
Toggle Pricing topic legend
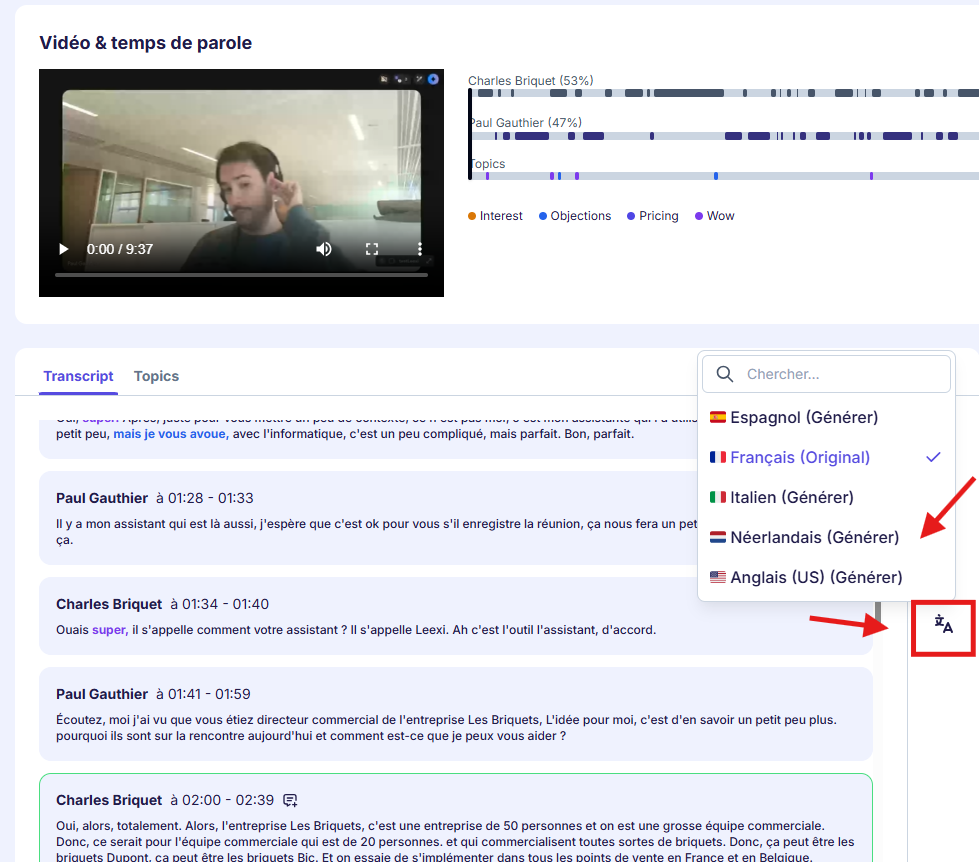coord(652,216)
